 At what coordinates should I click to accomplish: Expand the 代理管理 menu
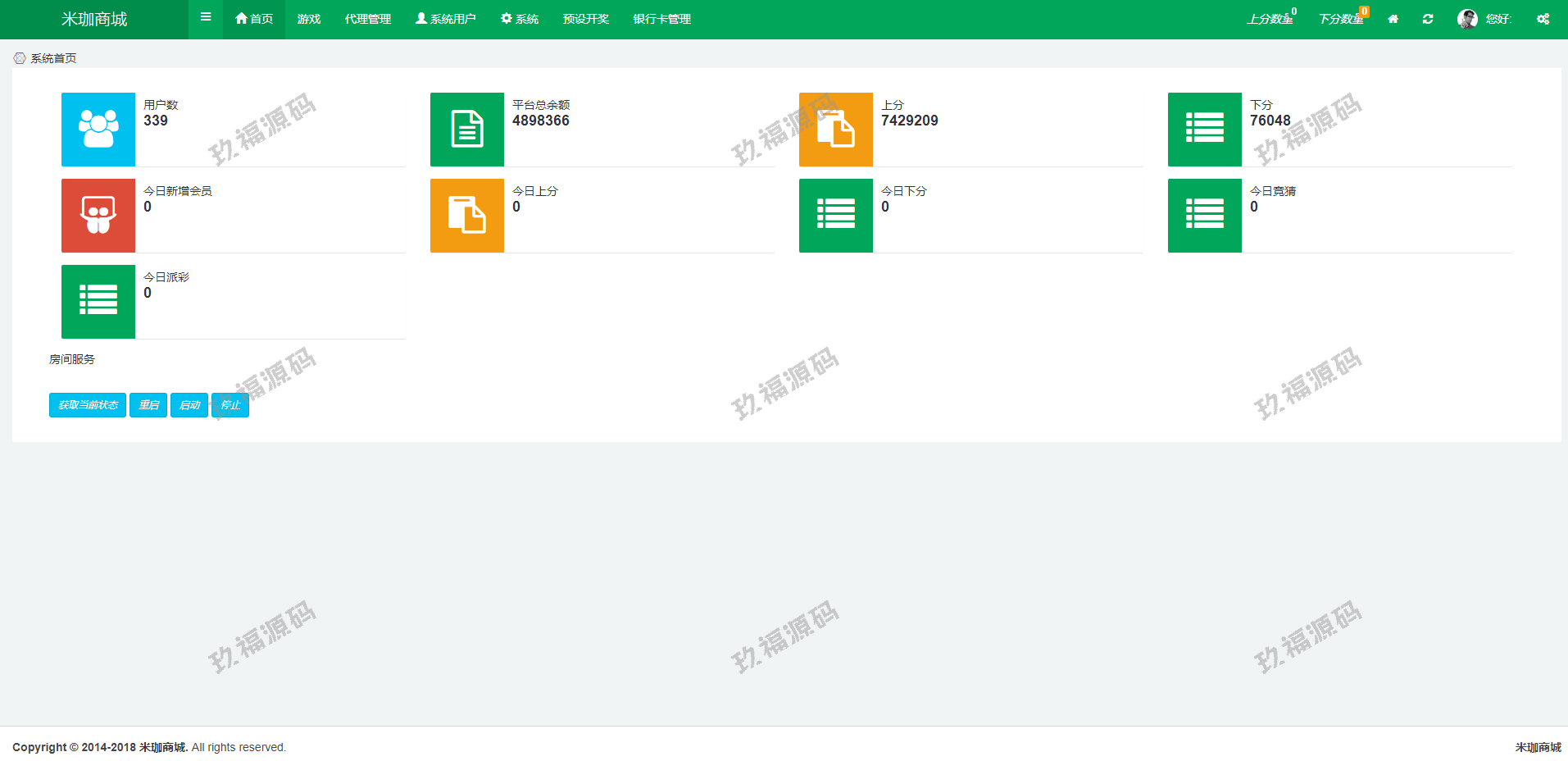368,19
